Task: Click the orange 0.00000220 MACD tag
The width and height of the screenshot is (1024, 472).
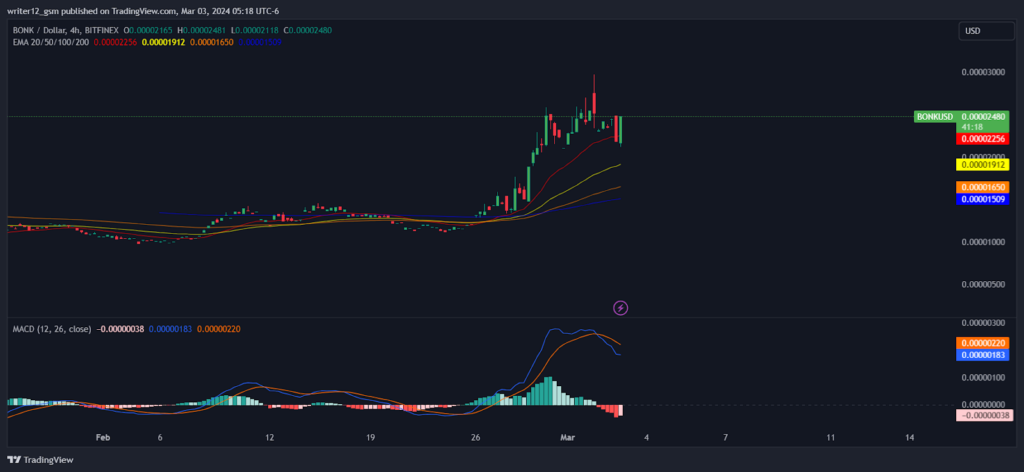Action: [x=983, y=343]
